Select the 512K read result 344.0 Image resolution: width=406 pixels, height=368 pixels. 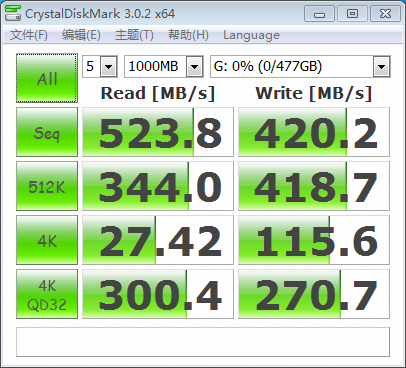click(158, 186)
